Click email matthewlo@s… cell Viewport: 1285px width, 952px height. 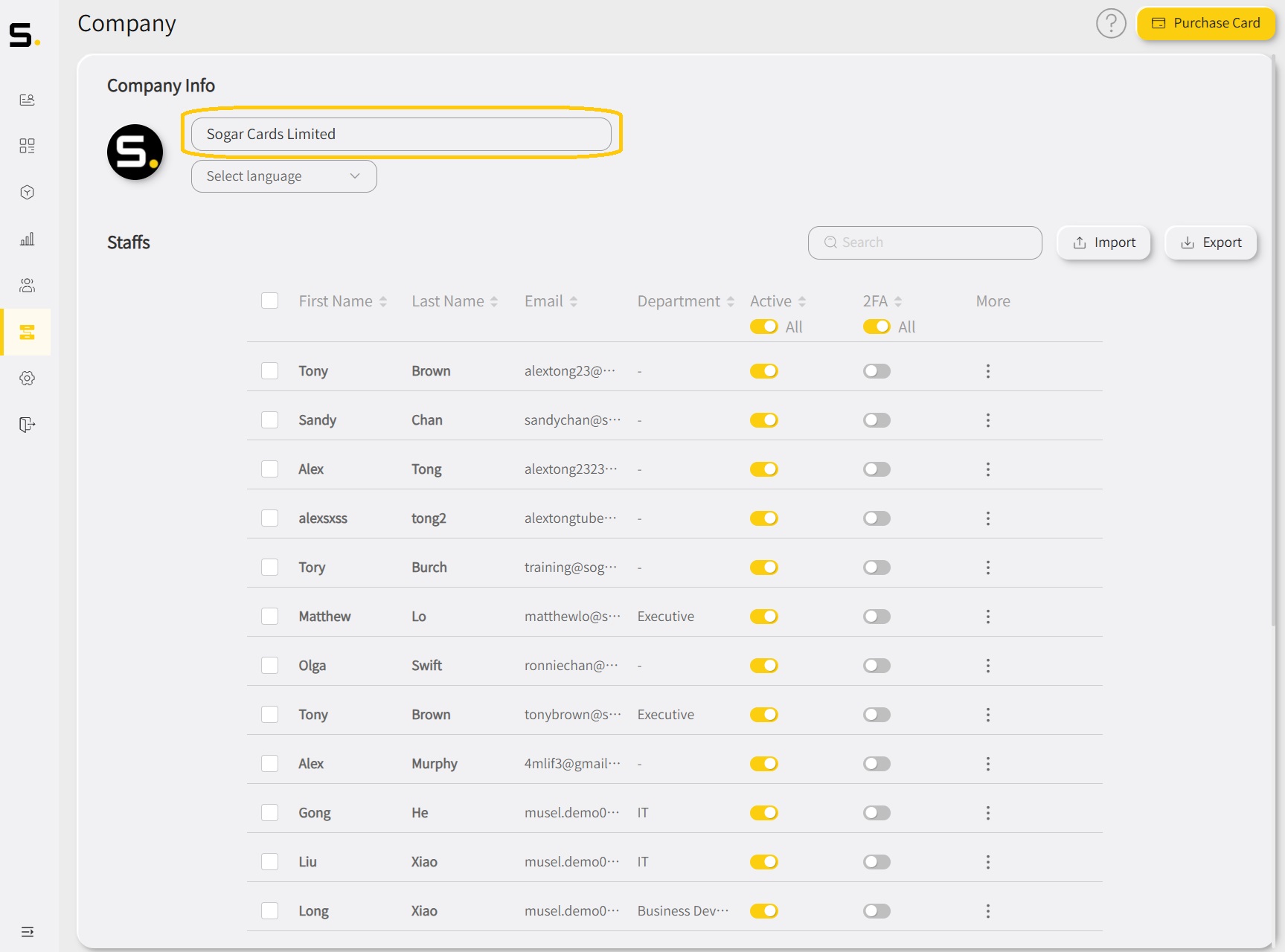pos(572,617)
